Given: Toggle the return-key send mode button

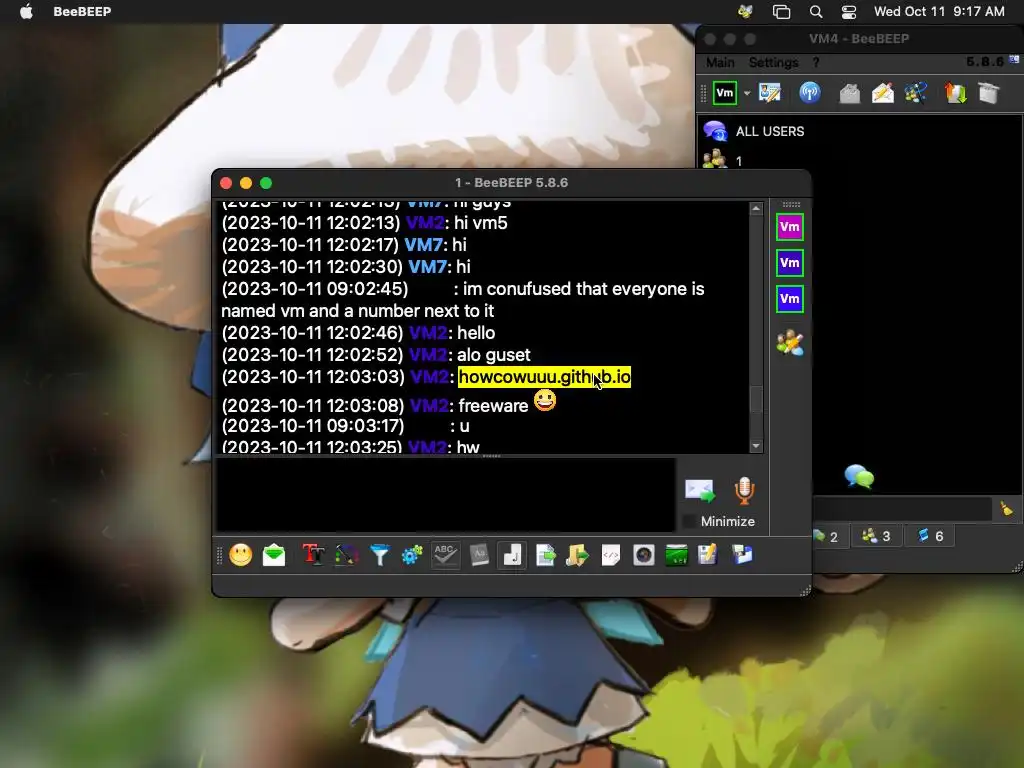Looking at the screenshot, I should 512,555.
